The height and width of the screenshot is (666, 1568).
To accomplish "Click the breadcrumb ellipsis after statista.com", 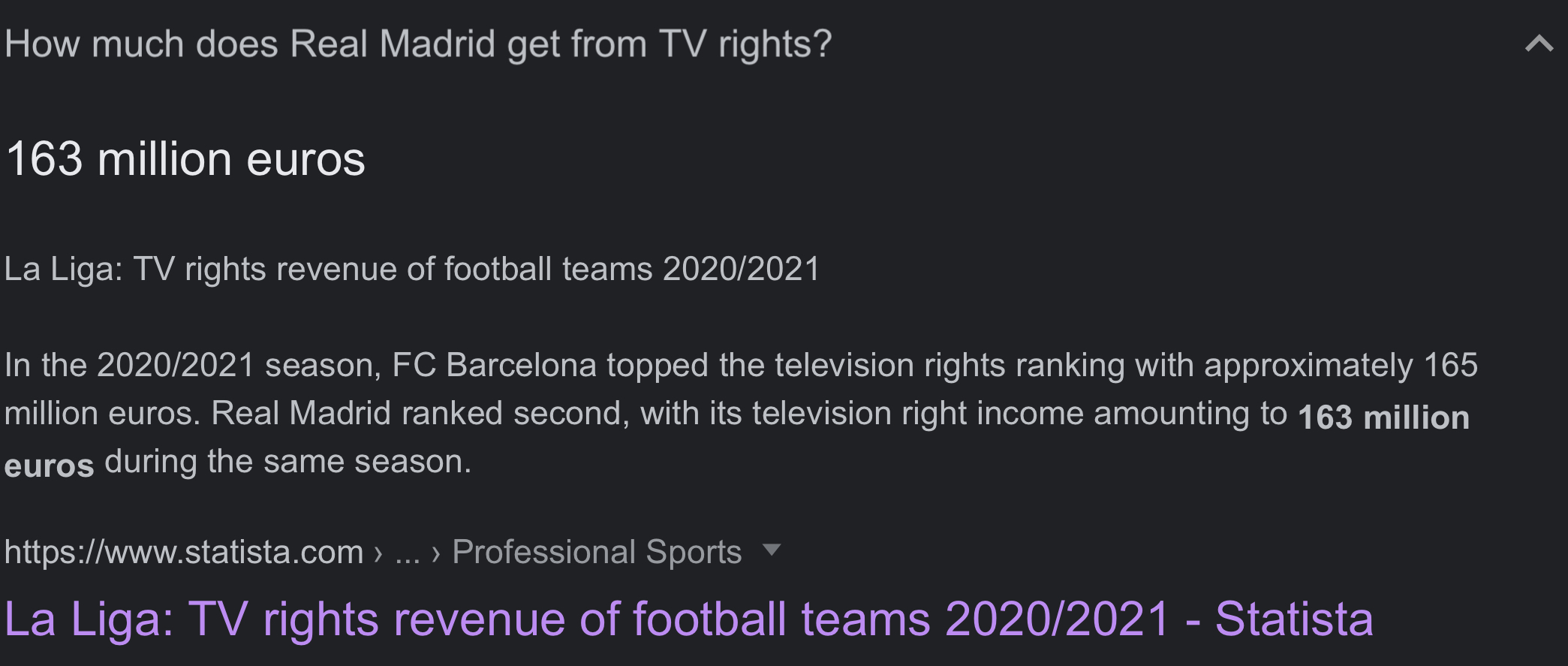I will point(407,554).
